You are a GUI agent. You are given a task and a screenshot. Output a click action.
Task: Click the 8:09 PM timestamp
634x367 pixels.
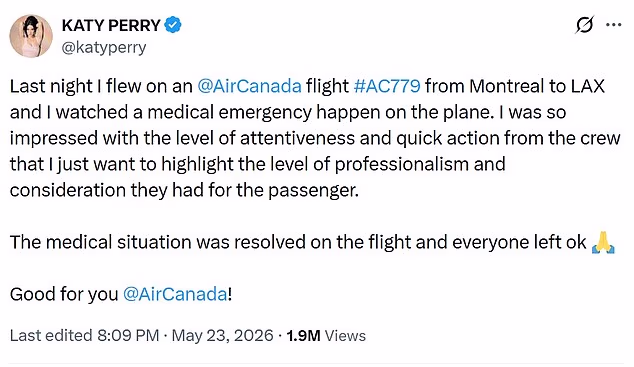(128, 336)
